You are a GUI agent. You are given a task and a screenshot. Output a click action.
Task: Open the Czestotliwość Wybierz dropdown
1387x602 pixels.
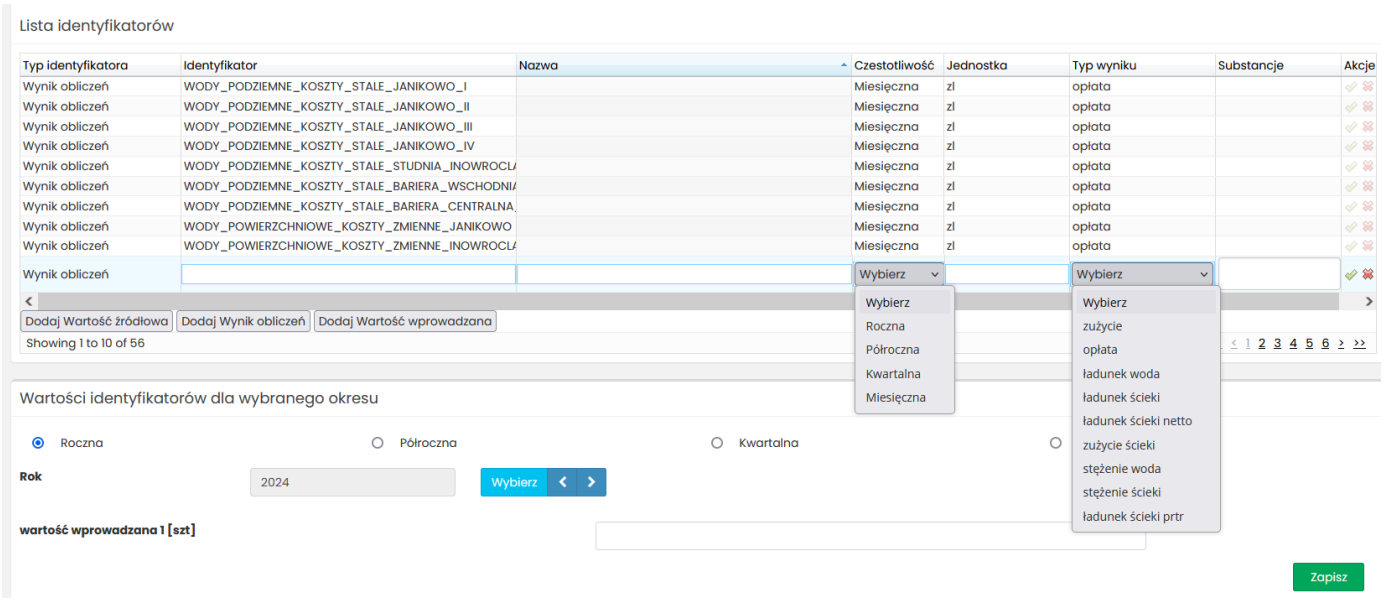[899, 274]
